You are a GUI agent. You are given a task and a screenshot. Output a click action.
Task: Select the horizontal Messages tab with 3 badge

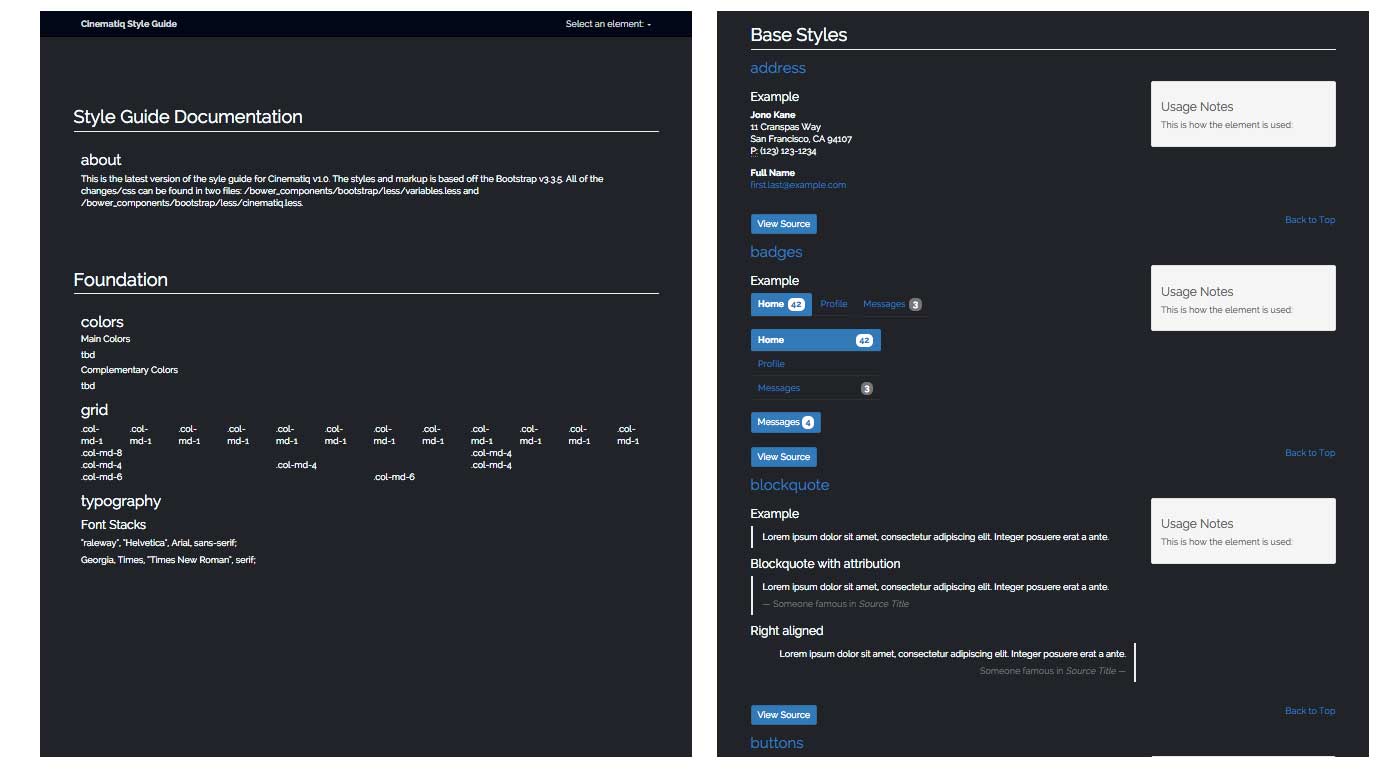pos(891,304)
